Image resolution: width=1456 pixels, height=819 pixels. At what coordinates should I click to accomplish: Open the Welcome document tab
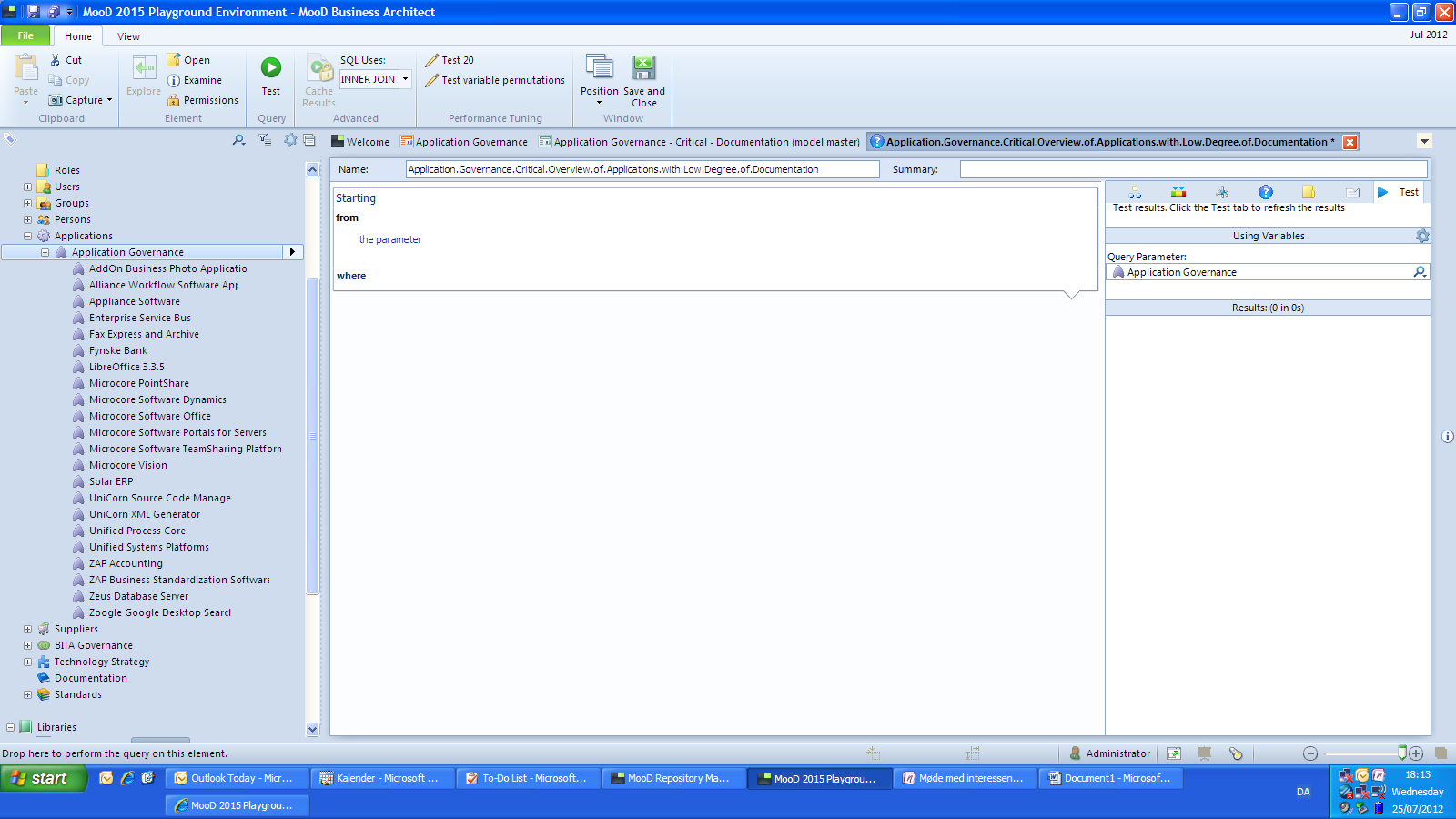coord(360,142)
